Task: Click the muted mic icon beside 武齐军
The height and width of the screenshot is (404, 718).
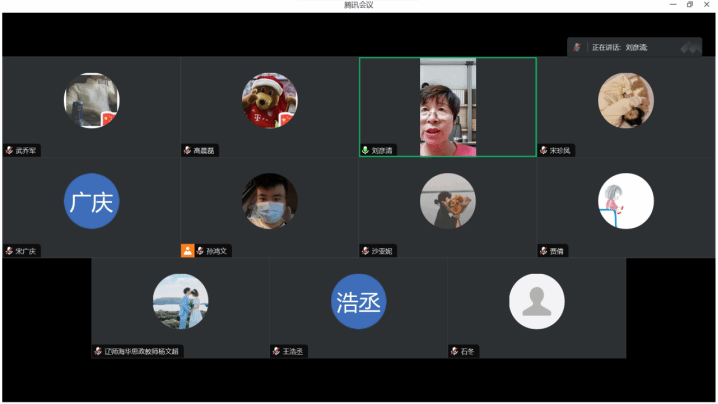Action: coord(9,151)
